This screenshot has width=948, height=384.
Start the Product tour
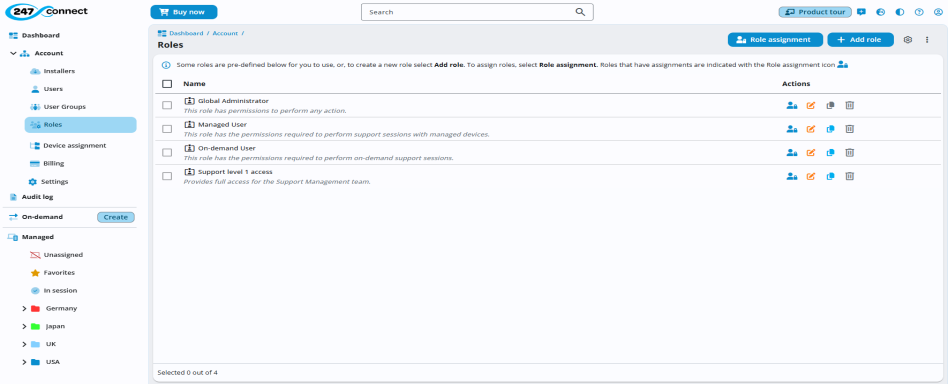pyautogui.click(x=815, y=12)
